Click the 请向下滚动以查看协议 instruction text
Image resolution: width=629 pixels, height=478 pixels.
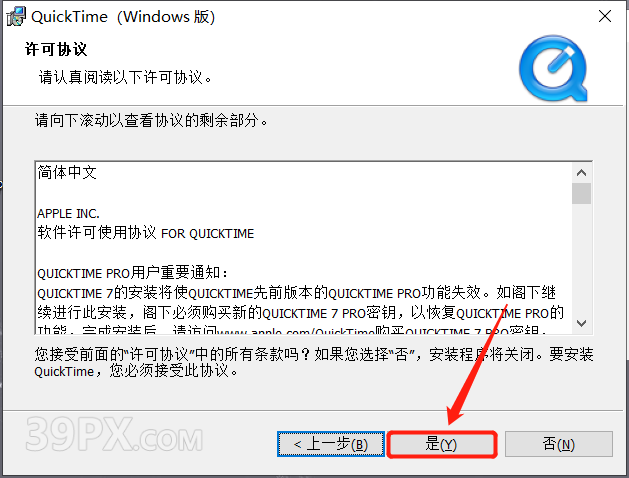(x=151, y=120)
